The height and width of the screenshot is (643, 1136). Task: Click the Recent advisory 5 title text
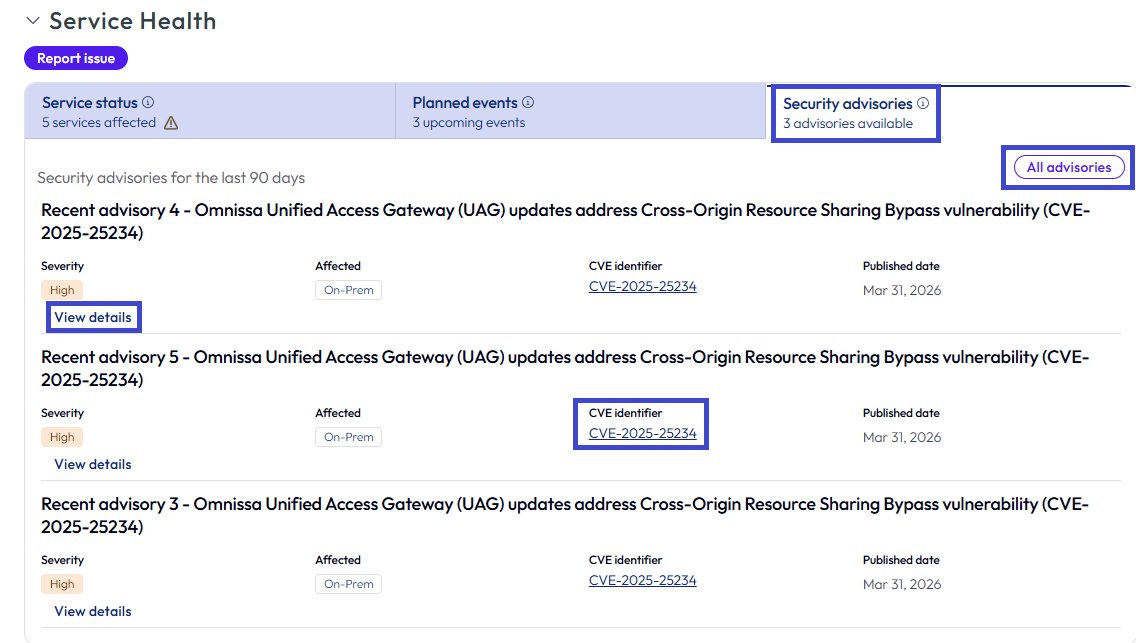(x=565, y=369)
